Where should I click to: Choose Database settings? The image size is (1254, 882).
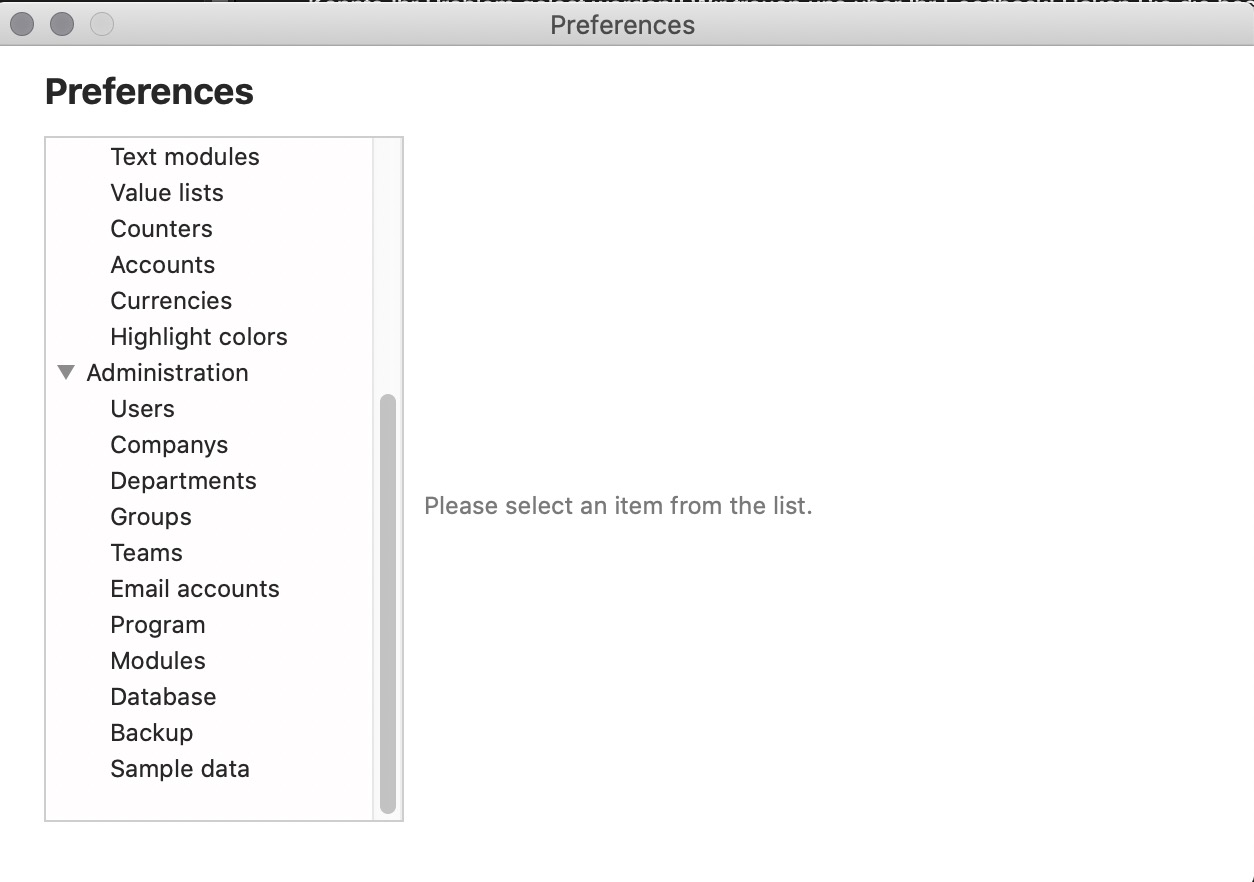(163, 697)
